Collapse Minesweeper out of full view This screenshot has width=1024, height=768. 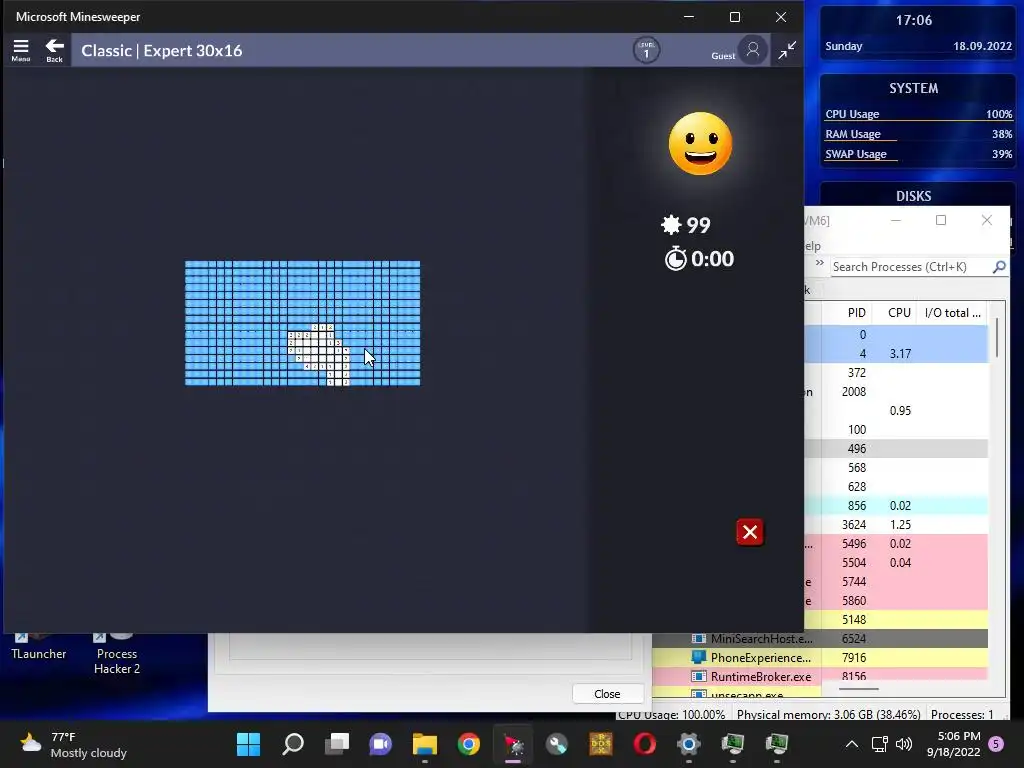click(787, 50)
